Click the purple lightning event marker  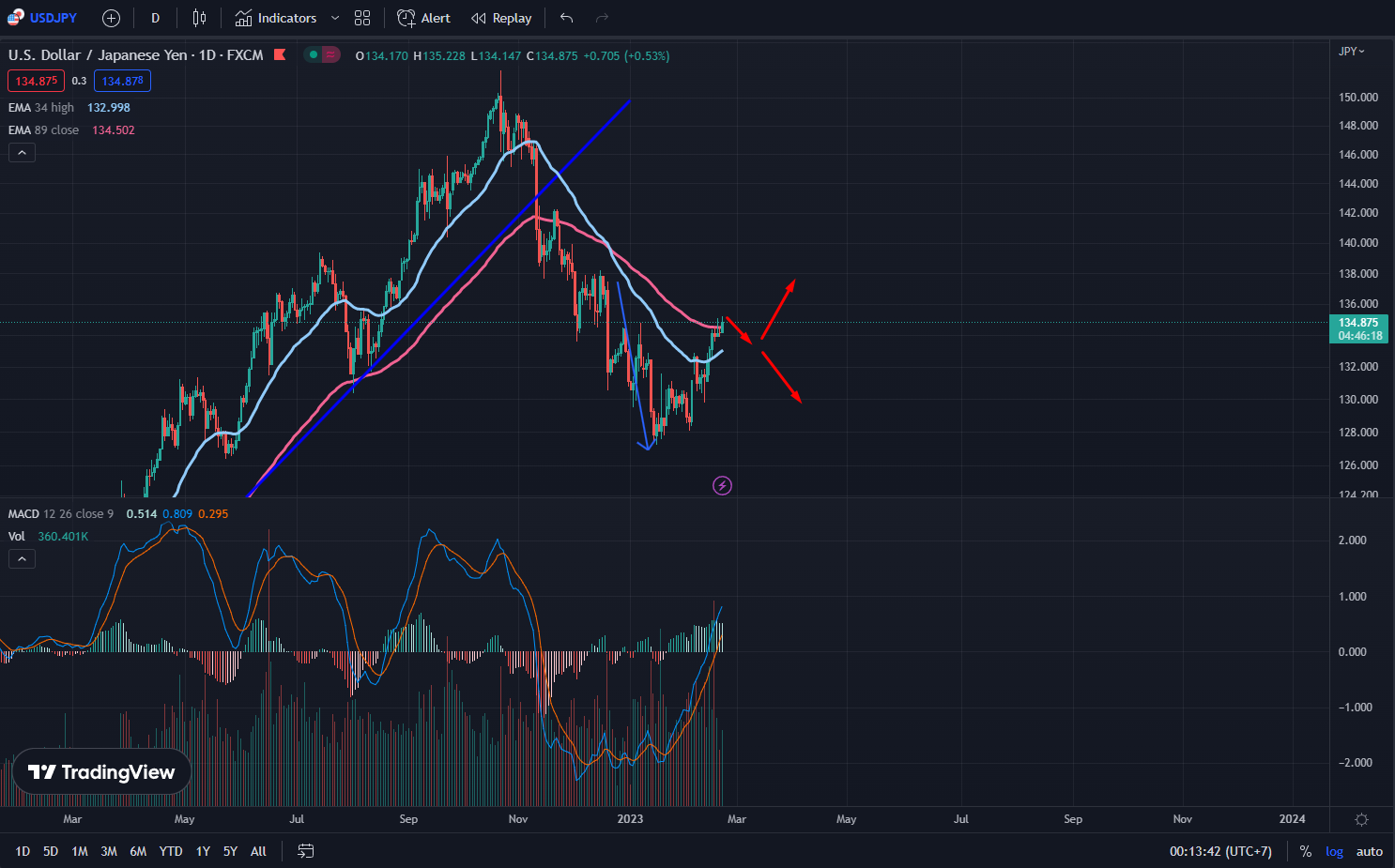[x=722, y=485]
